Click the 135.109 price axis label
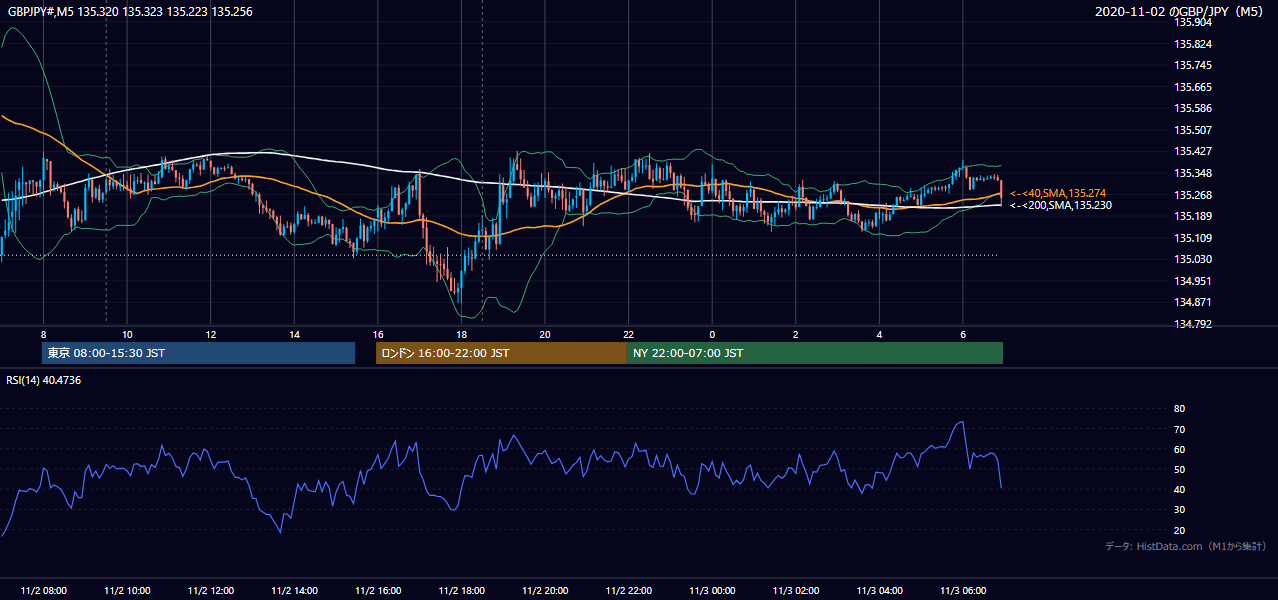Image resolution: width=1278 pixels, height=600 pixels. coord(1192,238)
